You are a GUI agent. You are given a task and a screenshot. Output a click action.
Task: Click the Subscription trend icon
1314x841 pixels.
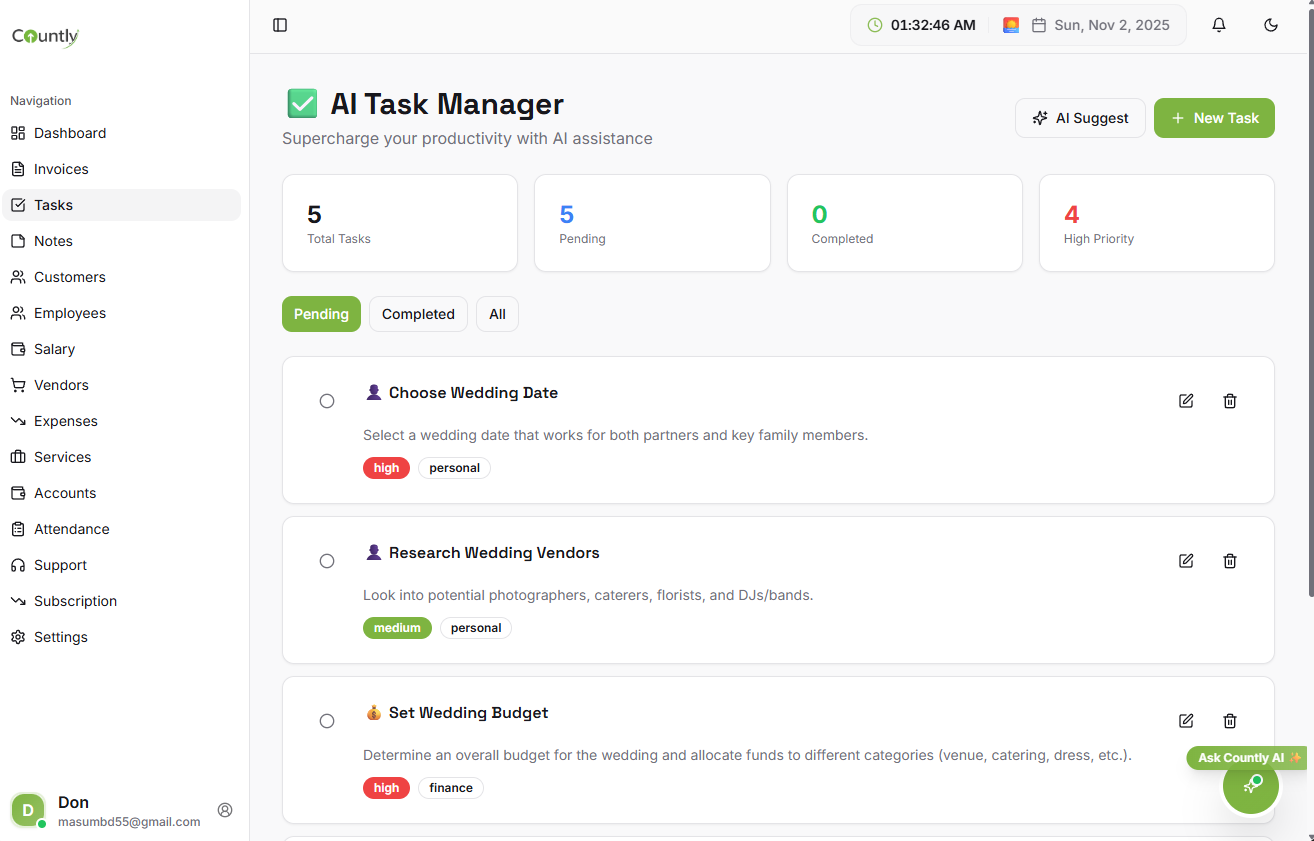[x=18, y=601]
